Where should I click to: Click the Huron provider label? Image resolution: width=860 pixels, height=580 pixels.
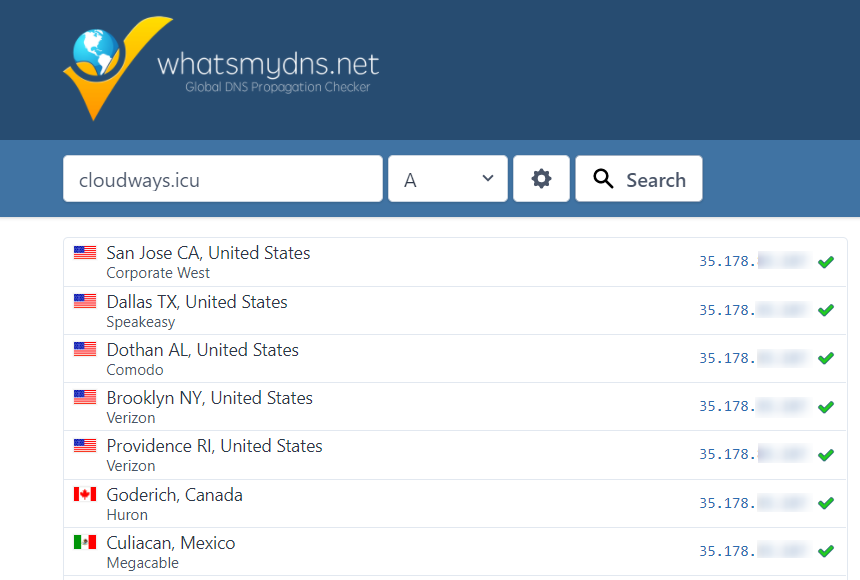pos(127,515)
